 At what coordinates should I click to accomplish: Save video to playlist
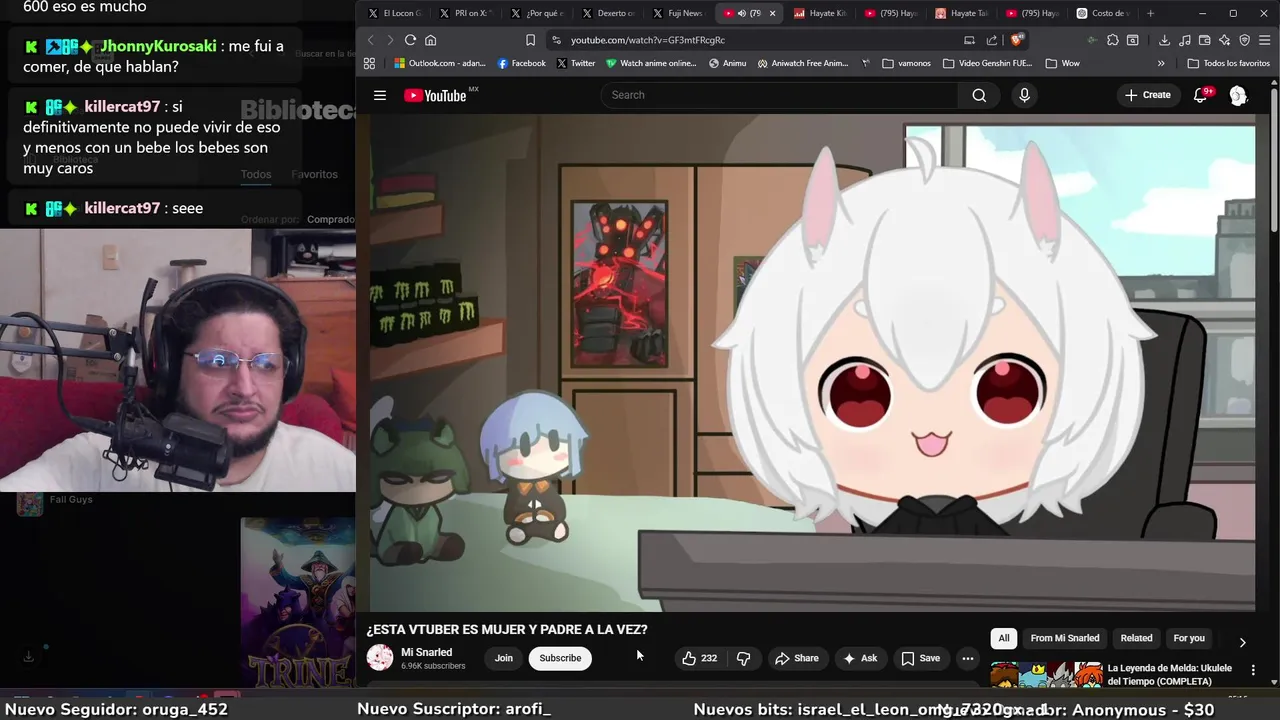[921, 658]
